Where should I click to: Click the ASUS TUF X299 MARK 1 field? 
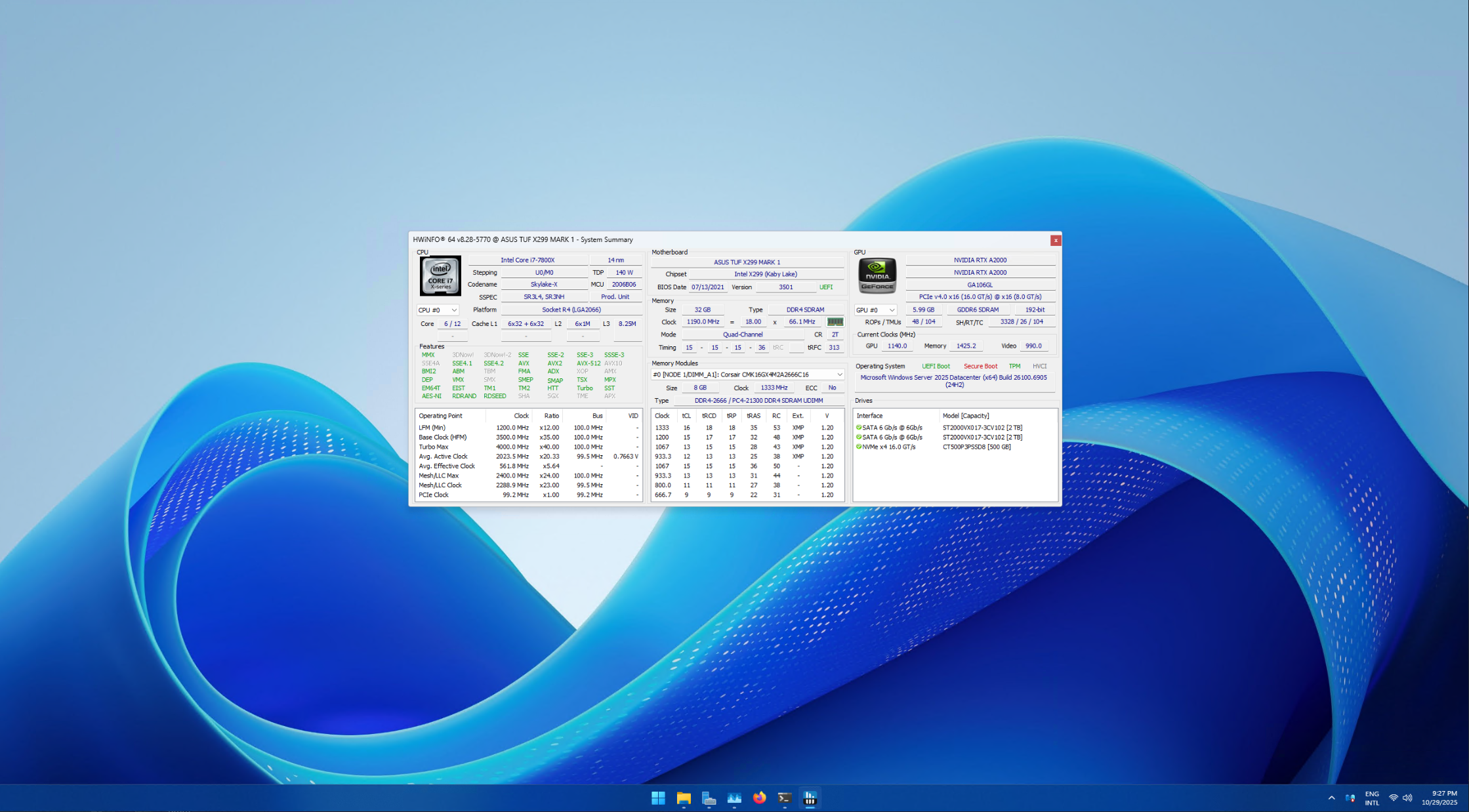point(747,262)
